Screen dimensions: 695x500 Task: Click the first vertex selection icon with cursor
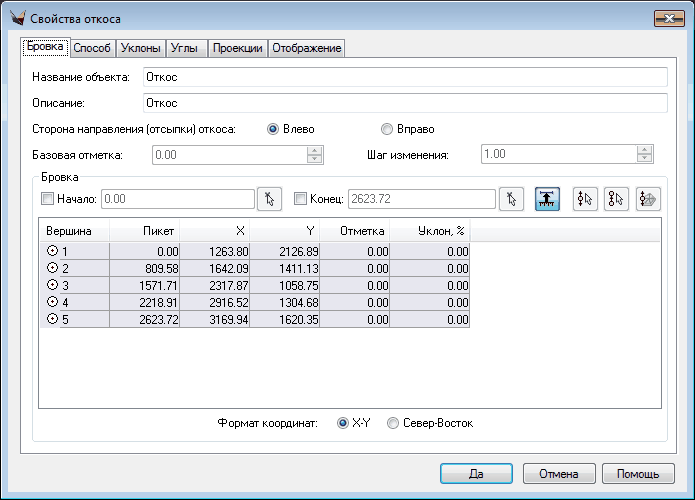pos(585,199)
